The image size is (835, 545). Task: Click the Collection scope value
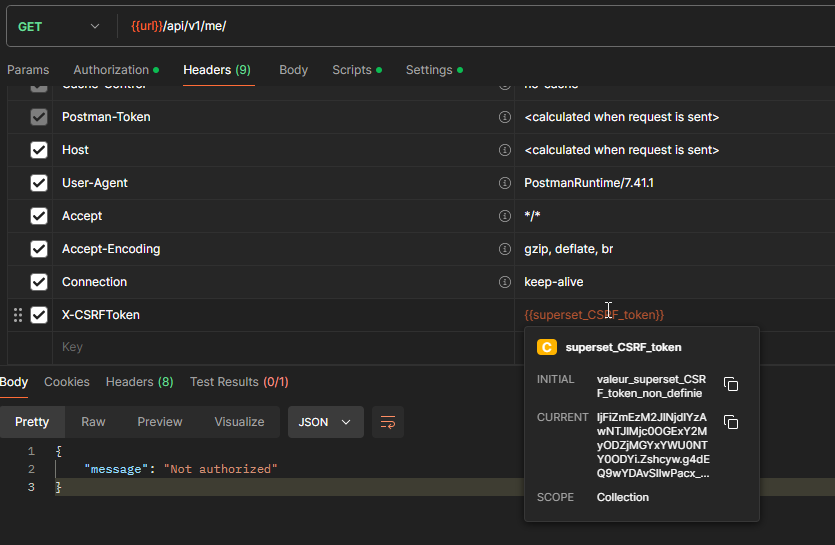coord(623,497)
